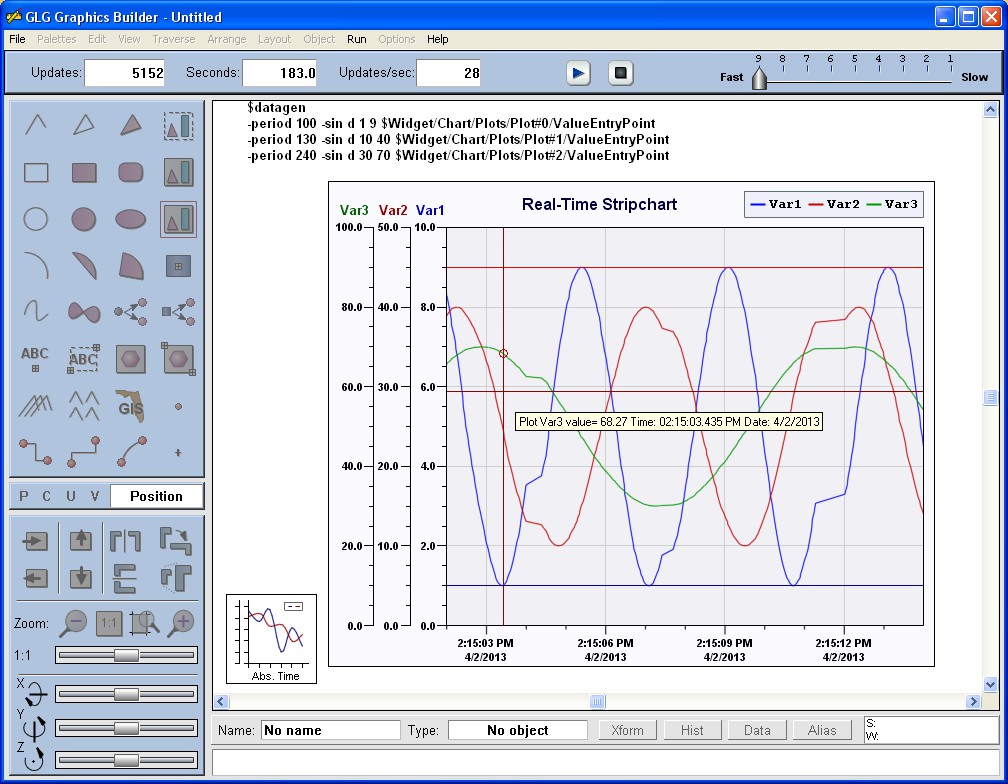Click the Fast/Slow speed slider thumb

tap(759, 79)
